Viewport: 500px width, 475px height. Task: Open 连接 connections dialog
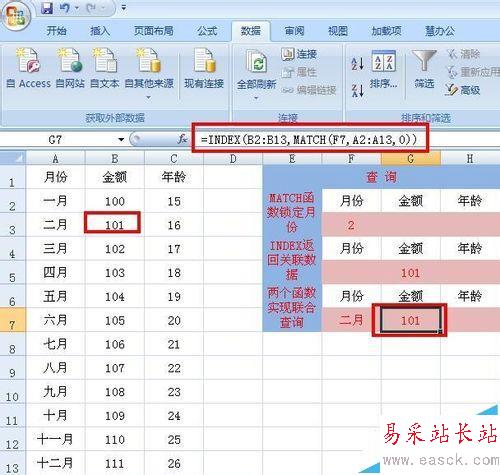pos(299,54)
